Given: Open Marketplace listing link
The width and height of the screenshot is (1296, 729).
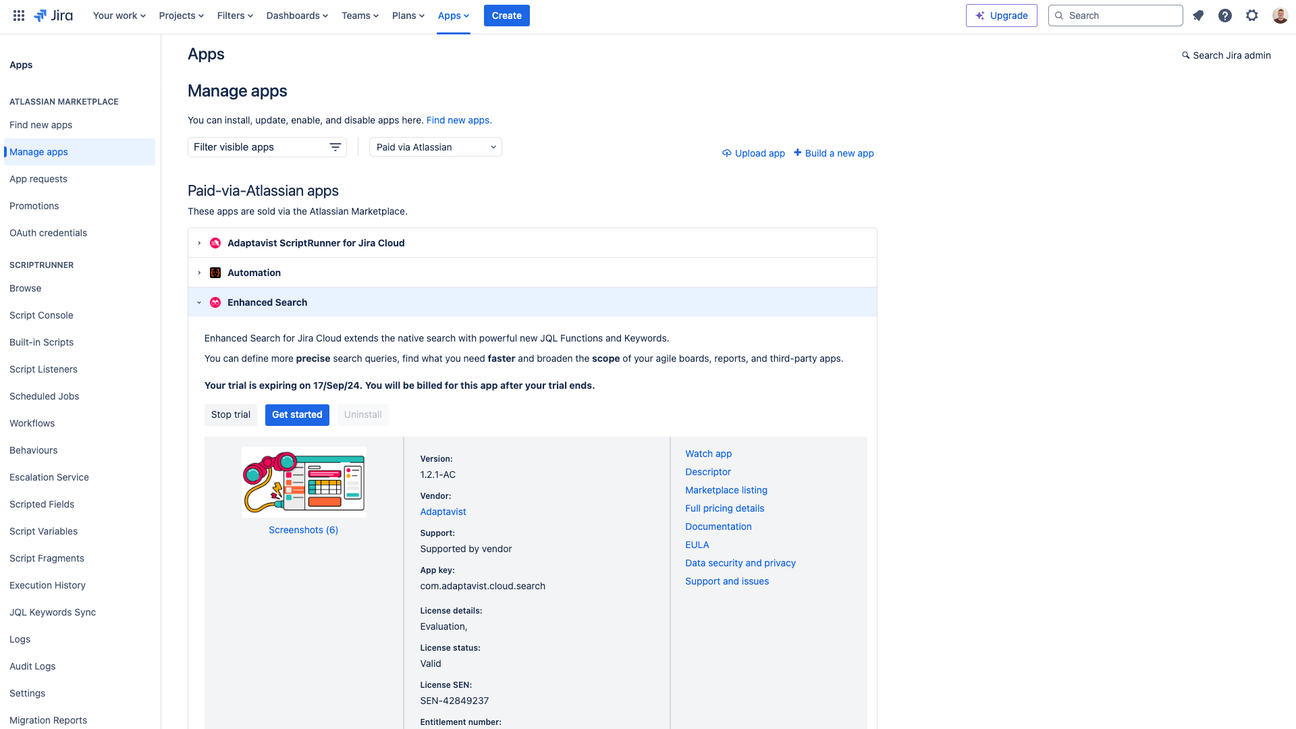Looking at the screenshot, I should (726, 490).
